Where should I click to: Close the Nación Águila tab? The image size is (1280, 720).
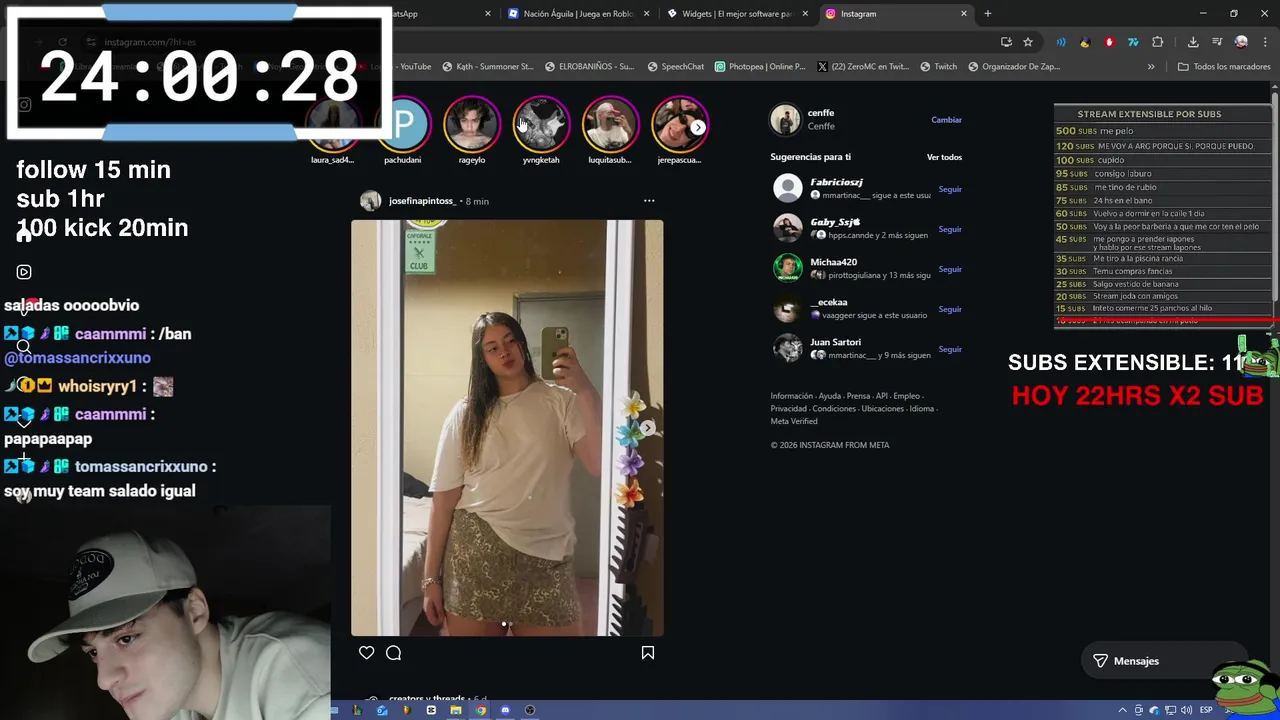(647, 14)
